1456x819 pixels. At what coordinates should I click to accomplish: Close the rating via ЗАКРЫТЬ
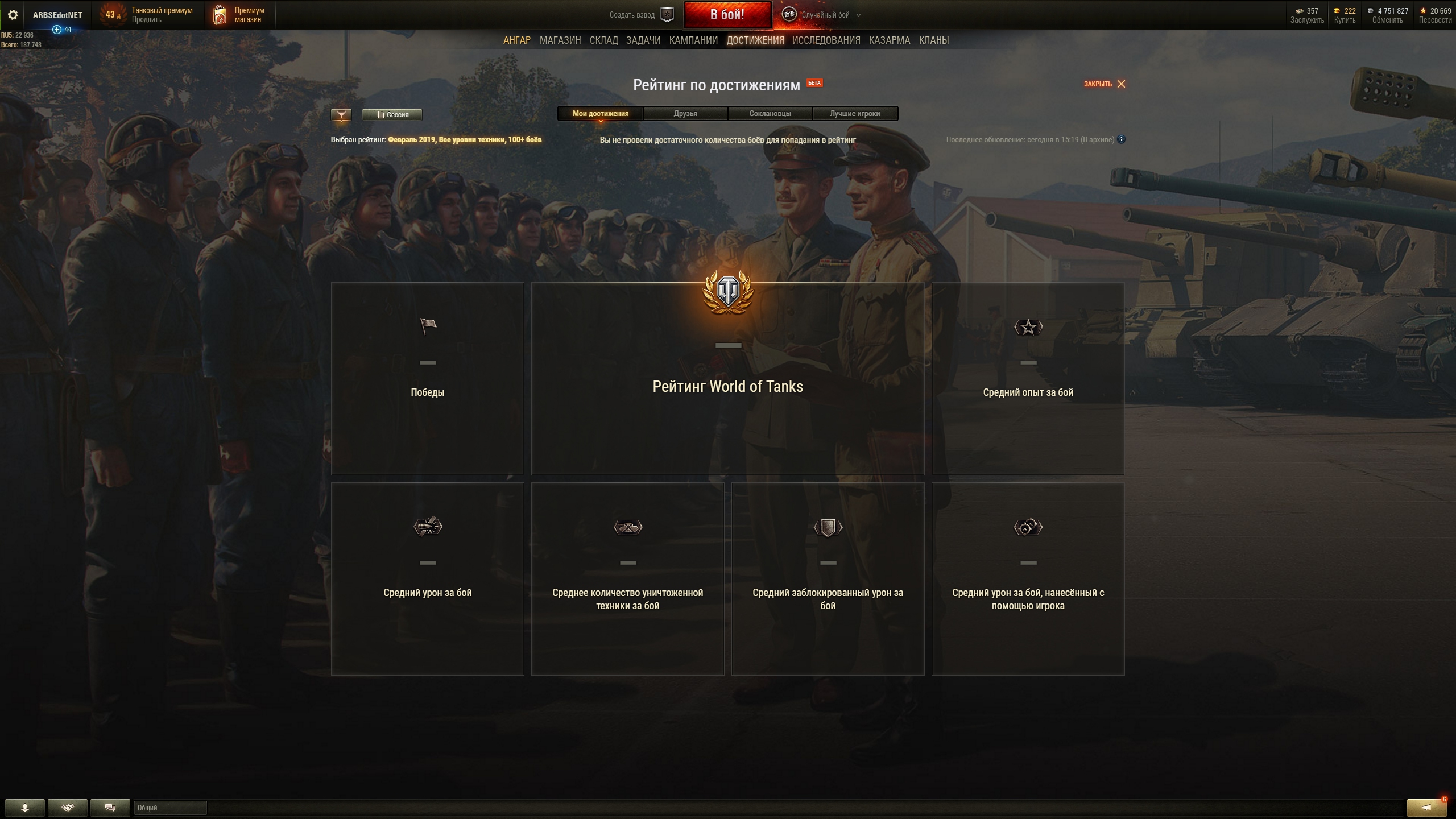pos(1104,84)
